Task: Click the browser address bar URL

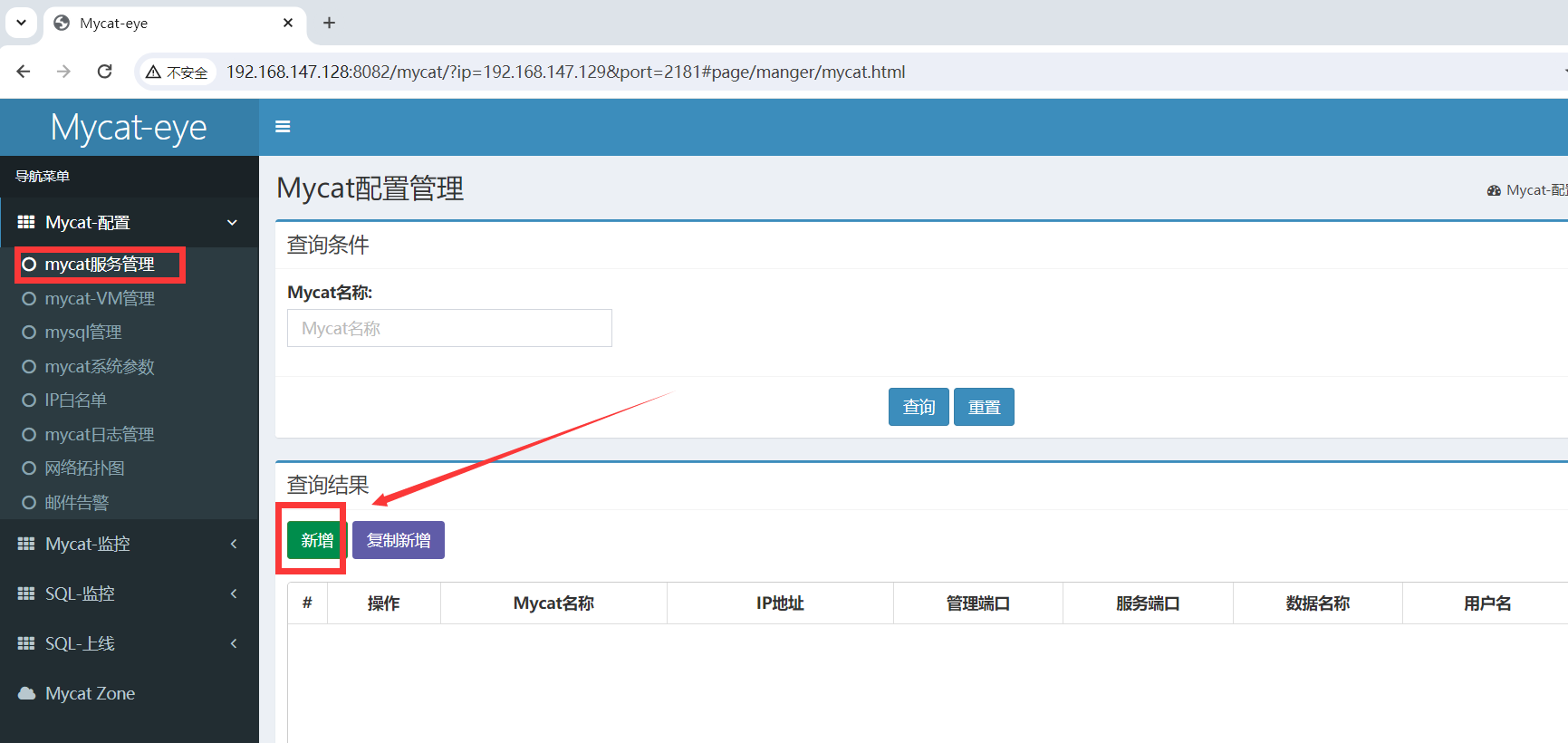Action: click(565, 72)
